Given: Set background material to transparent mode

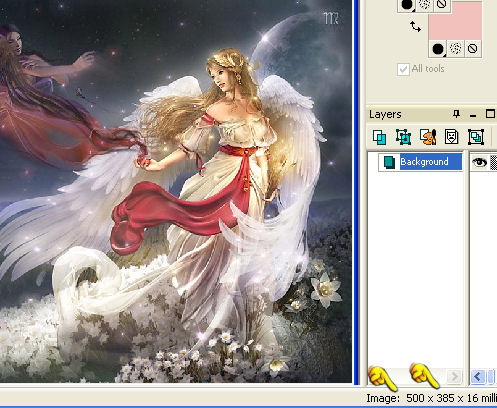Looking at the screenshot, I should point(473,49).
